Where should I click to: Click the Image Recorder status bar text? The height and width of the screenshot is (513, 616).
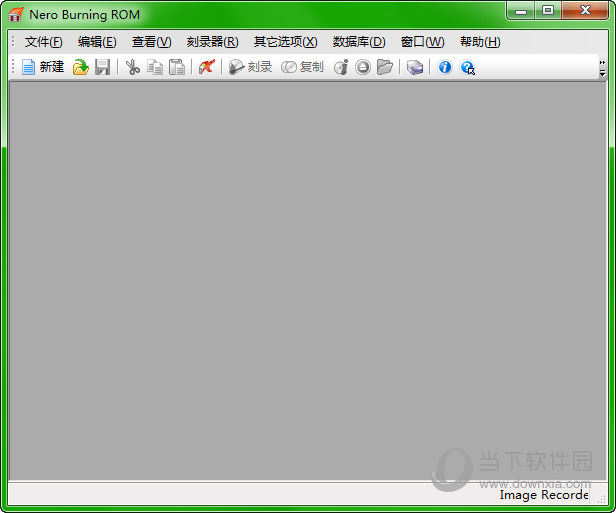(544, 495)
